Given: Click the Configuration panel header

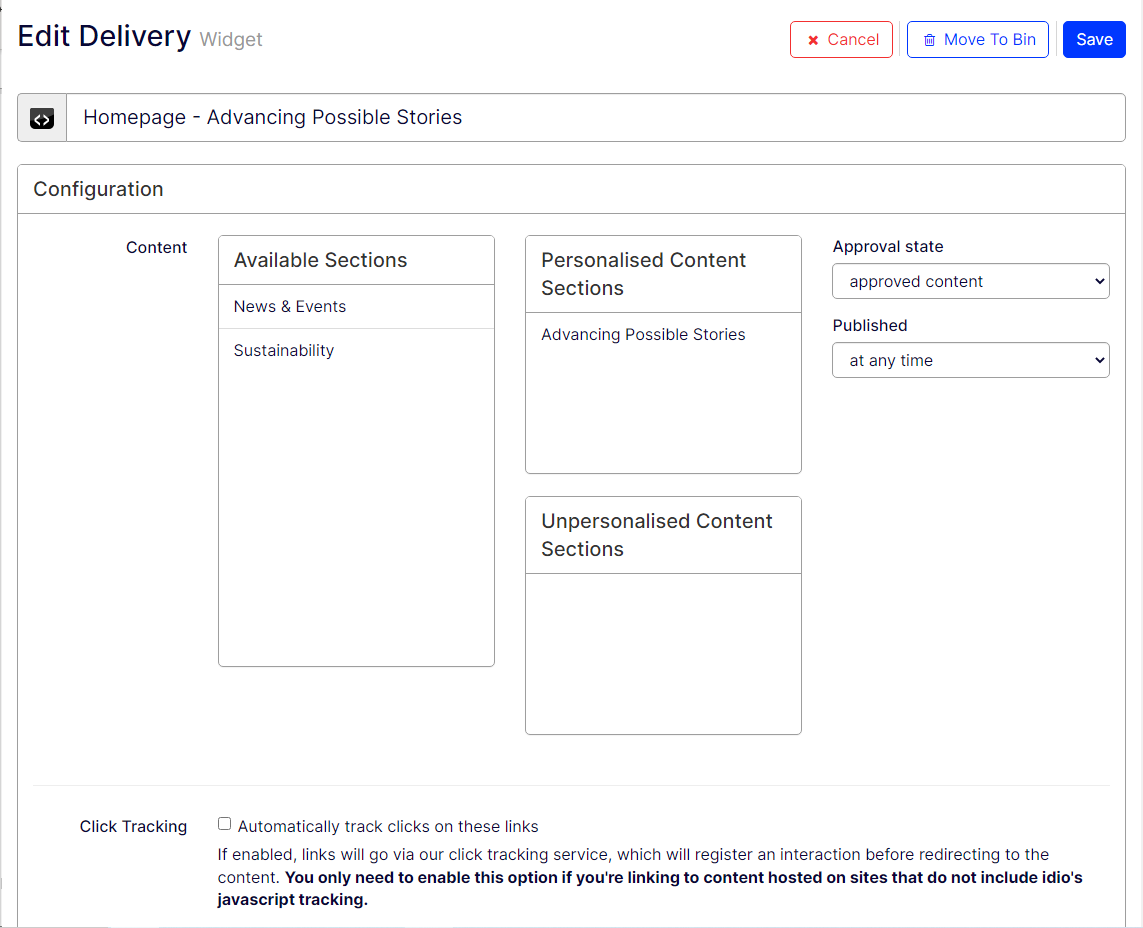Looking at the screenshot, I should pyautogui.click(x=98, y=189).
